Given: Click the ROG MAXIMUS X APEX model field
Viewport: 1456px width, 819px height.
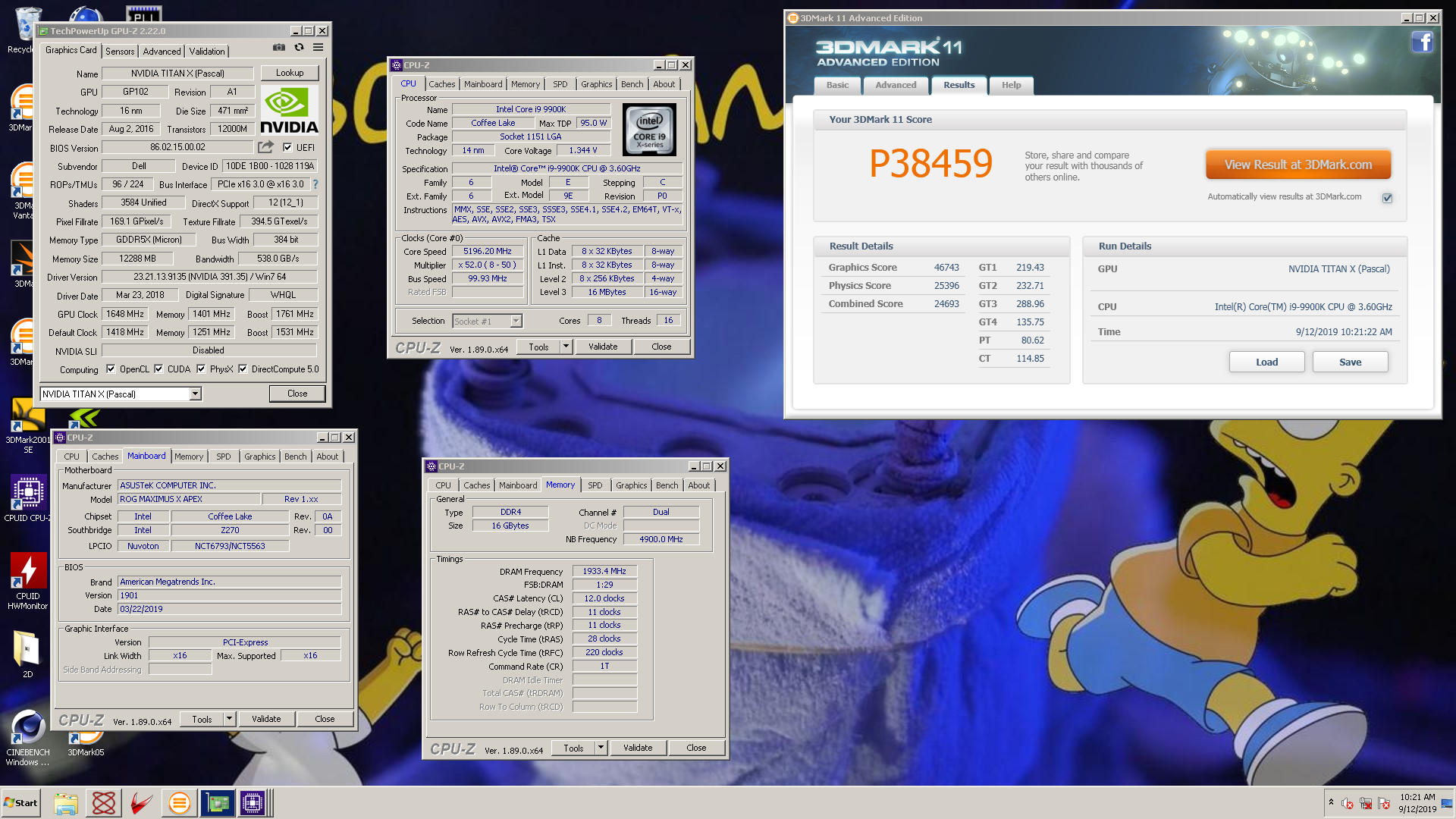Looking at the screenshot, I should [x=189, y=499].
